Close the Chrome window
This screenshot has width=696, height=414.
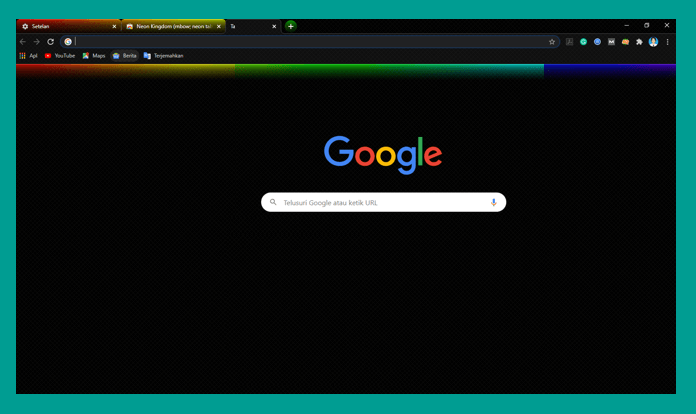[x=667, y=26]
